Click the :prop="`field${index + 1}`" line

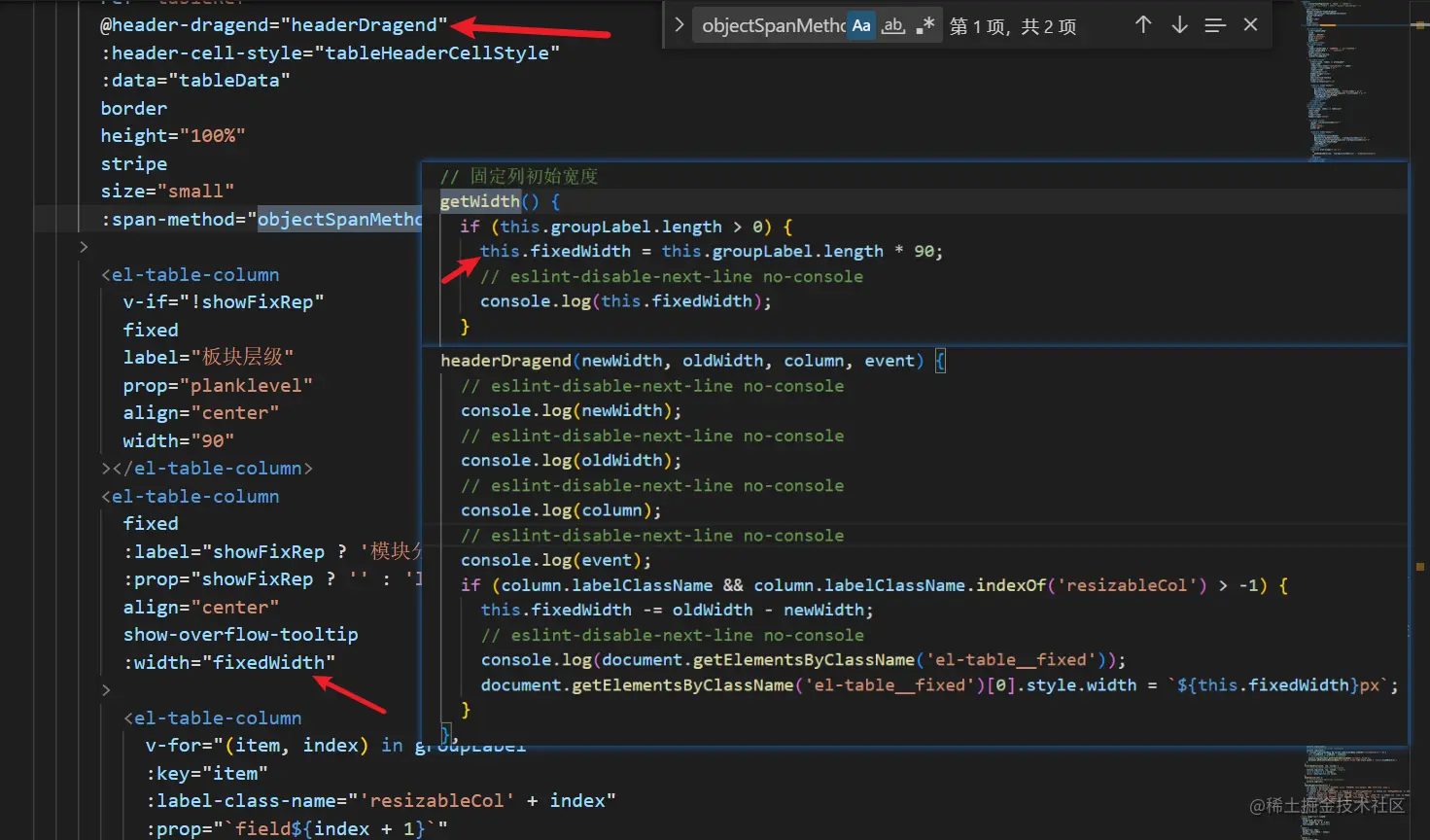pyautogui.click(x=296, y=828)
